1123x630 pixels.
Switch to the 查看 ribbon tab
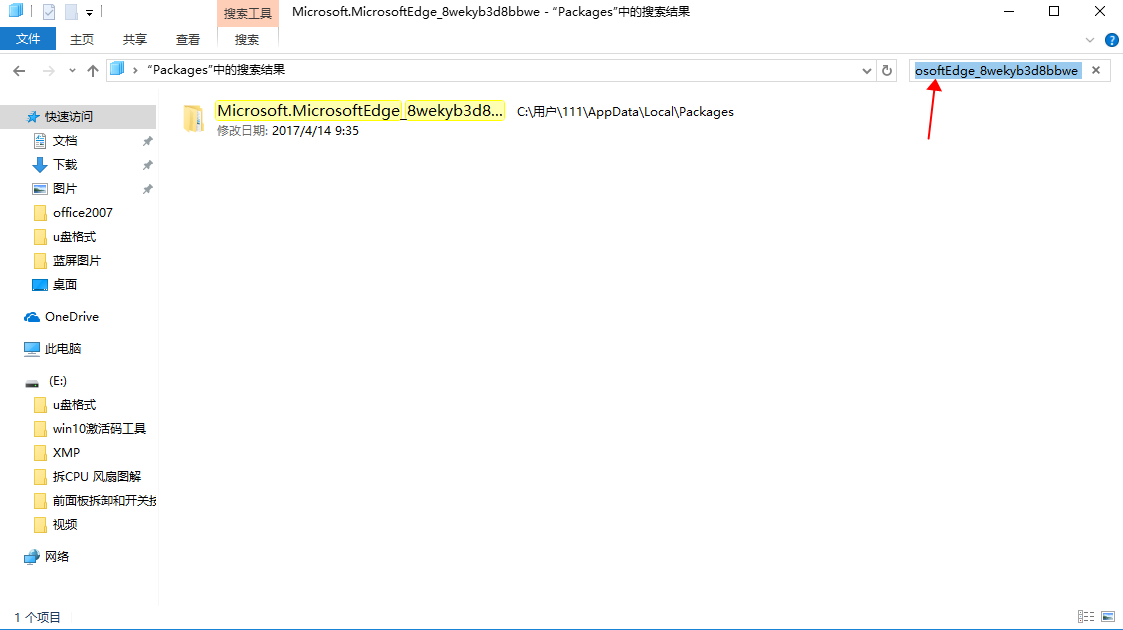tap(188, 39)
